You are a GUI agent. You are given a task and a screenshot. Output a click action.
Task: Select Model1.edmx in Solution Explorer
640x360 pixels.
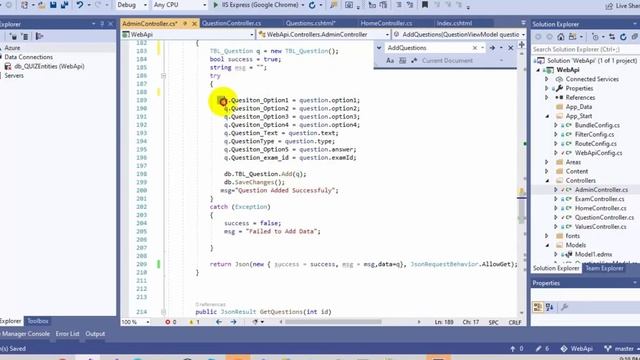593,254
